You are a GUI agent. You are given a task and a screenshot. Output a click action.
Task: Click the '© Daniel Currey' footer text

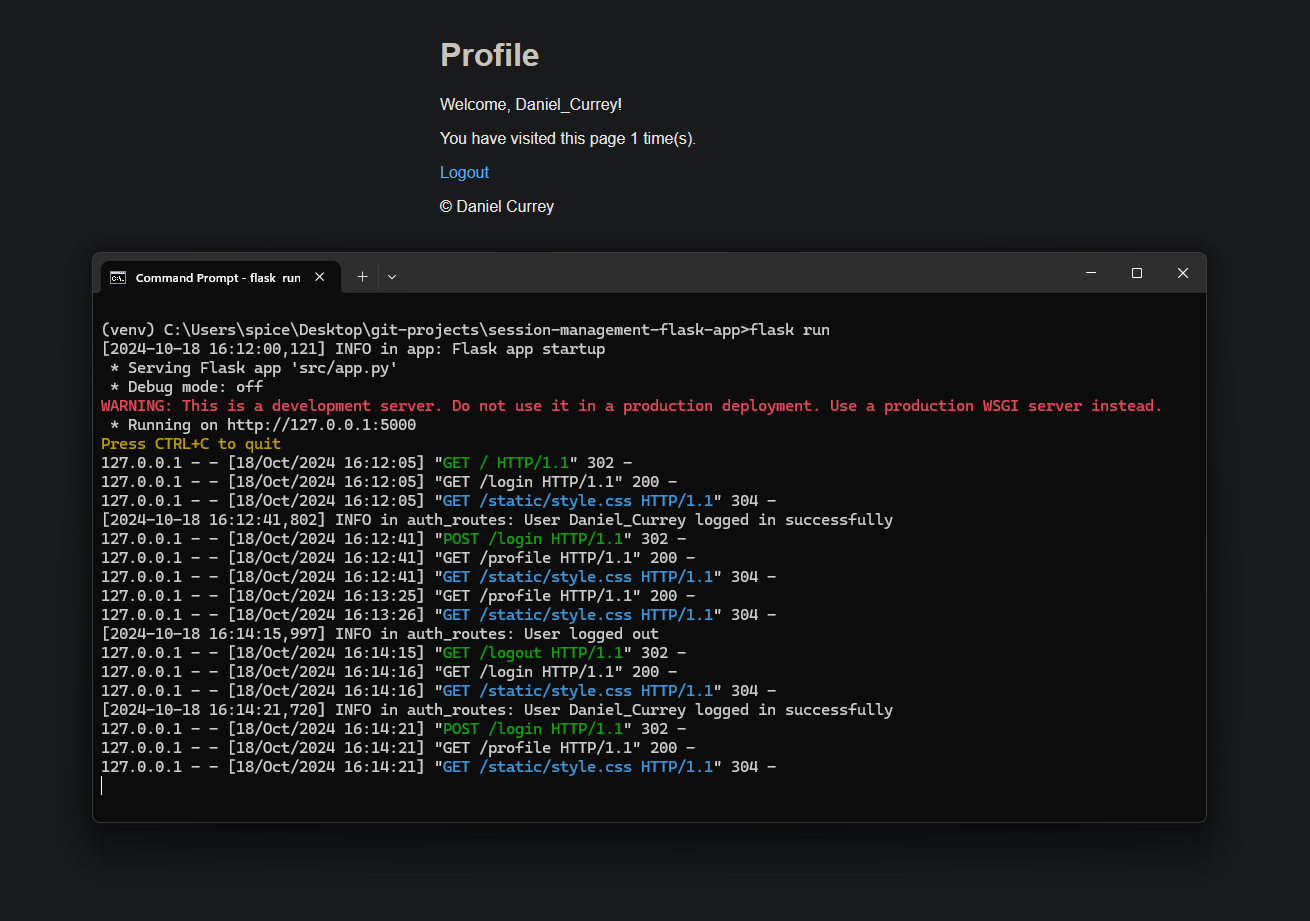pos(497,206)
